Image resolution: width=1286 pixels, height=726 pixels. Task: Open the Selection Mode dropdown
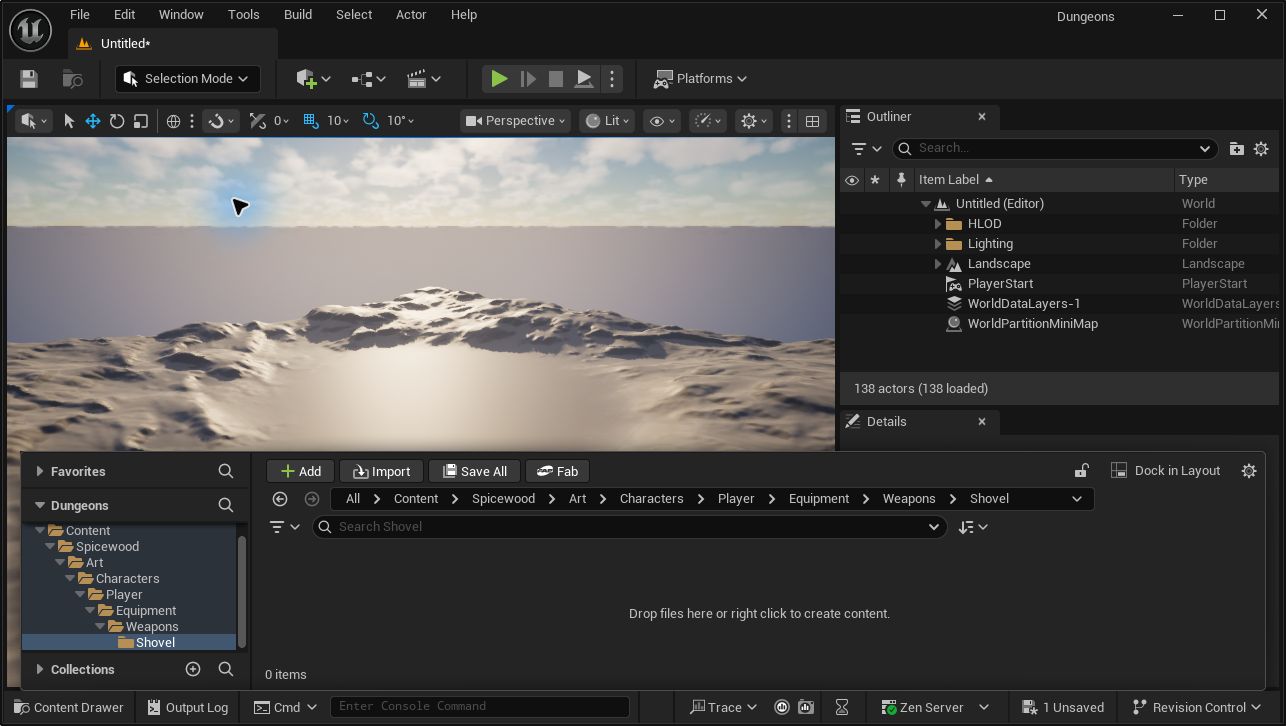tap(188, 79)
